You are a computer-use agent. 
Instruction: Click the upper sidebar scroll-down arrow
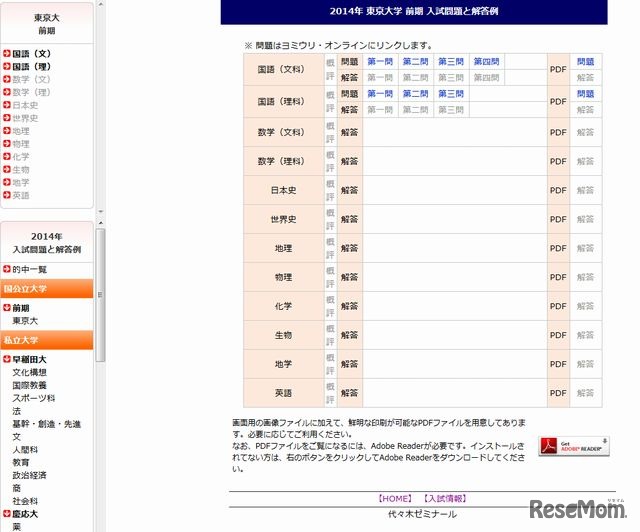point(100,211)
